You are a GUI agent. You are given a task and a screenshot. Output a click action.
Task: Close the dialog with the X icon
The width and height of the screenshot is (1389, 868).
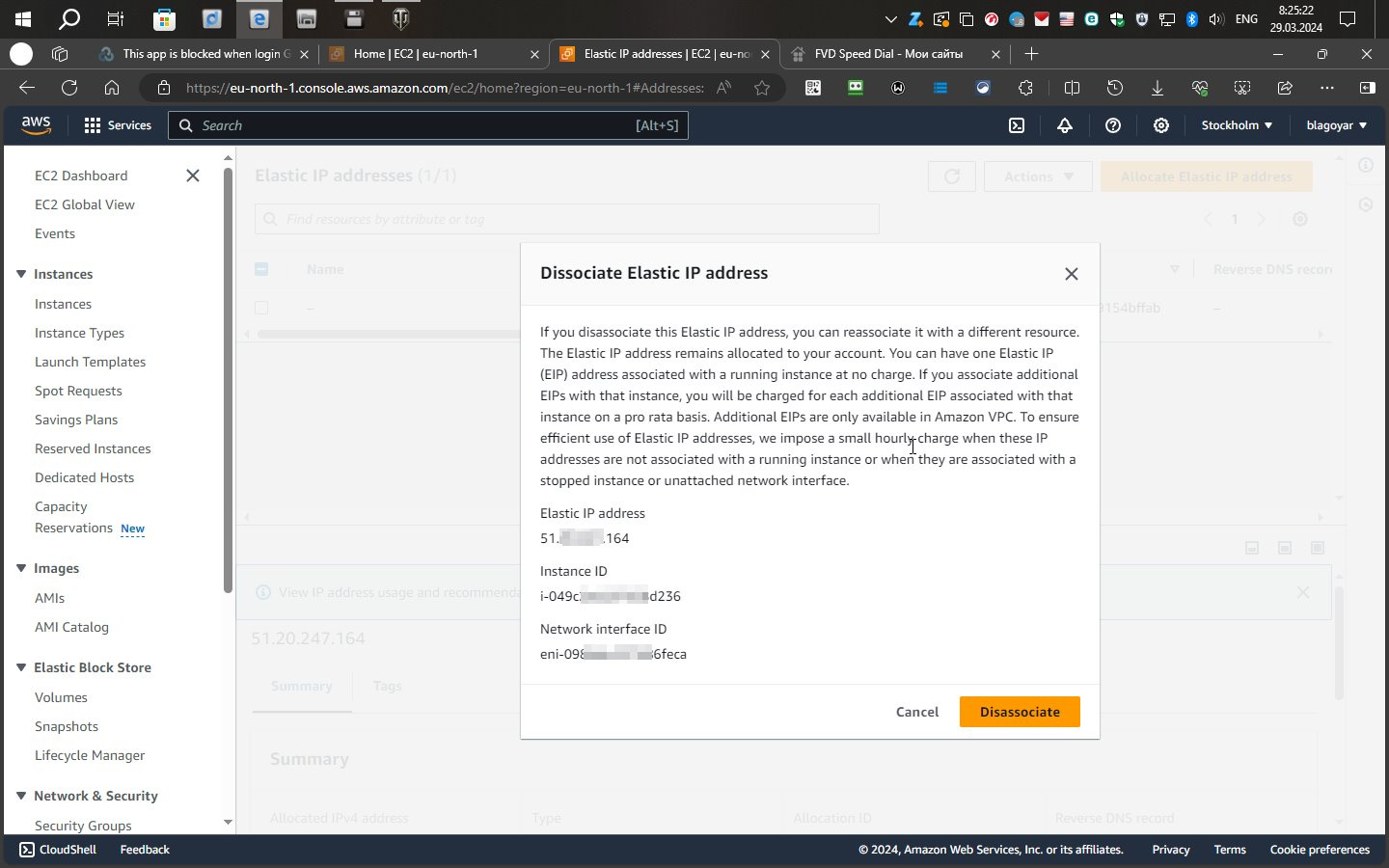tap(1071, 274)
